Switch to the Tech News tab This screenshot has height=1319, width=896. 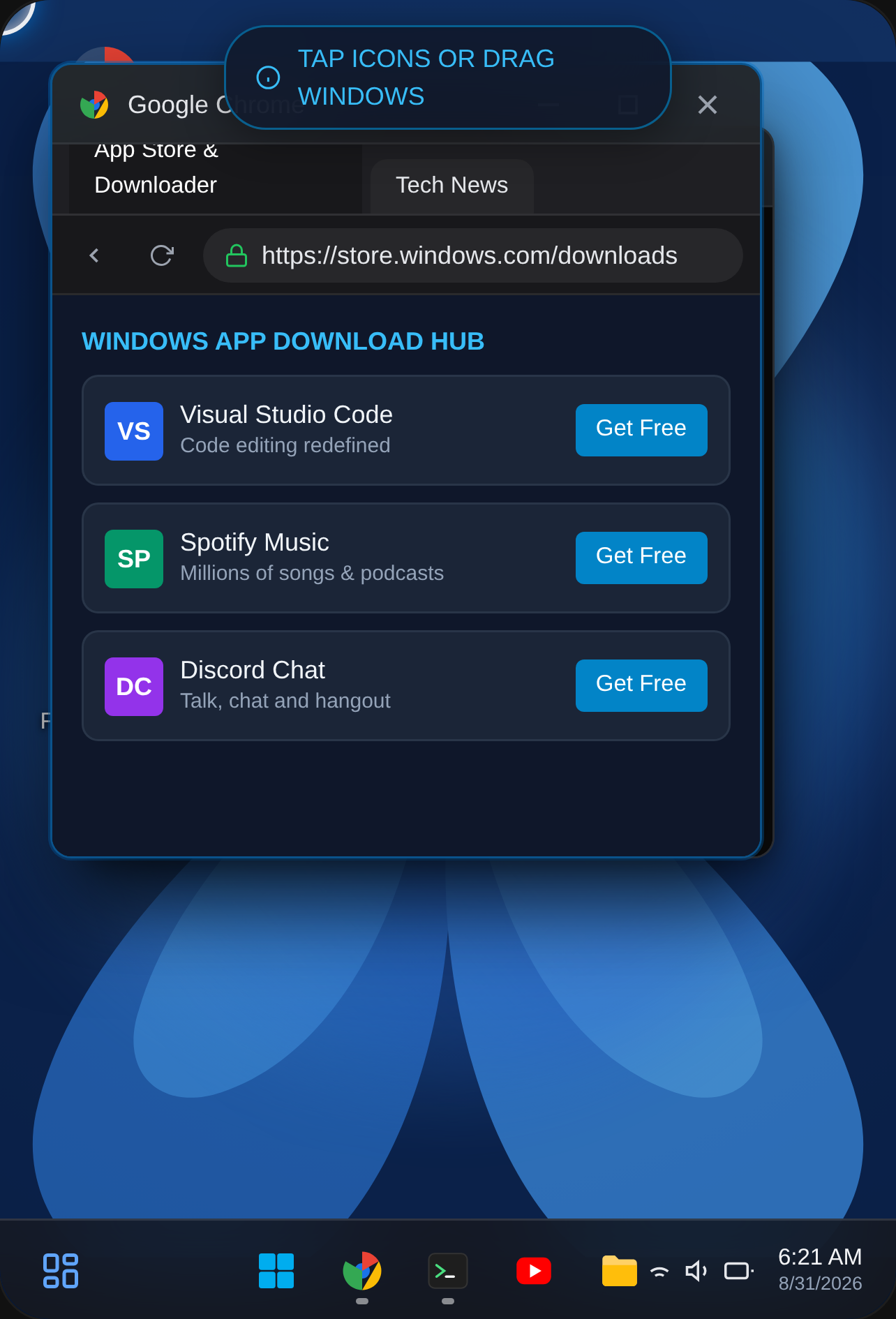(452, 186)
